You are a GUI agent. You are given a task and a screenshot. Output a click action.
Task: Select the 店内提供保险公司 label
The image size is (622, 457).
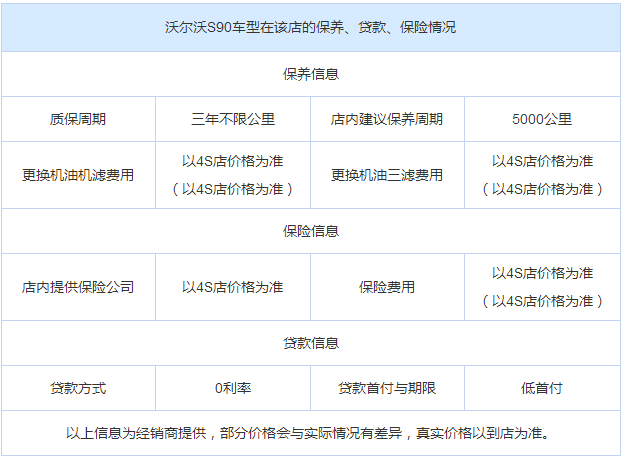(x=78, y=287)
